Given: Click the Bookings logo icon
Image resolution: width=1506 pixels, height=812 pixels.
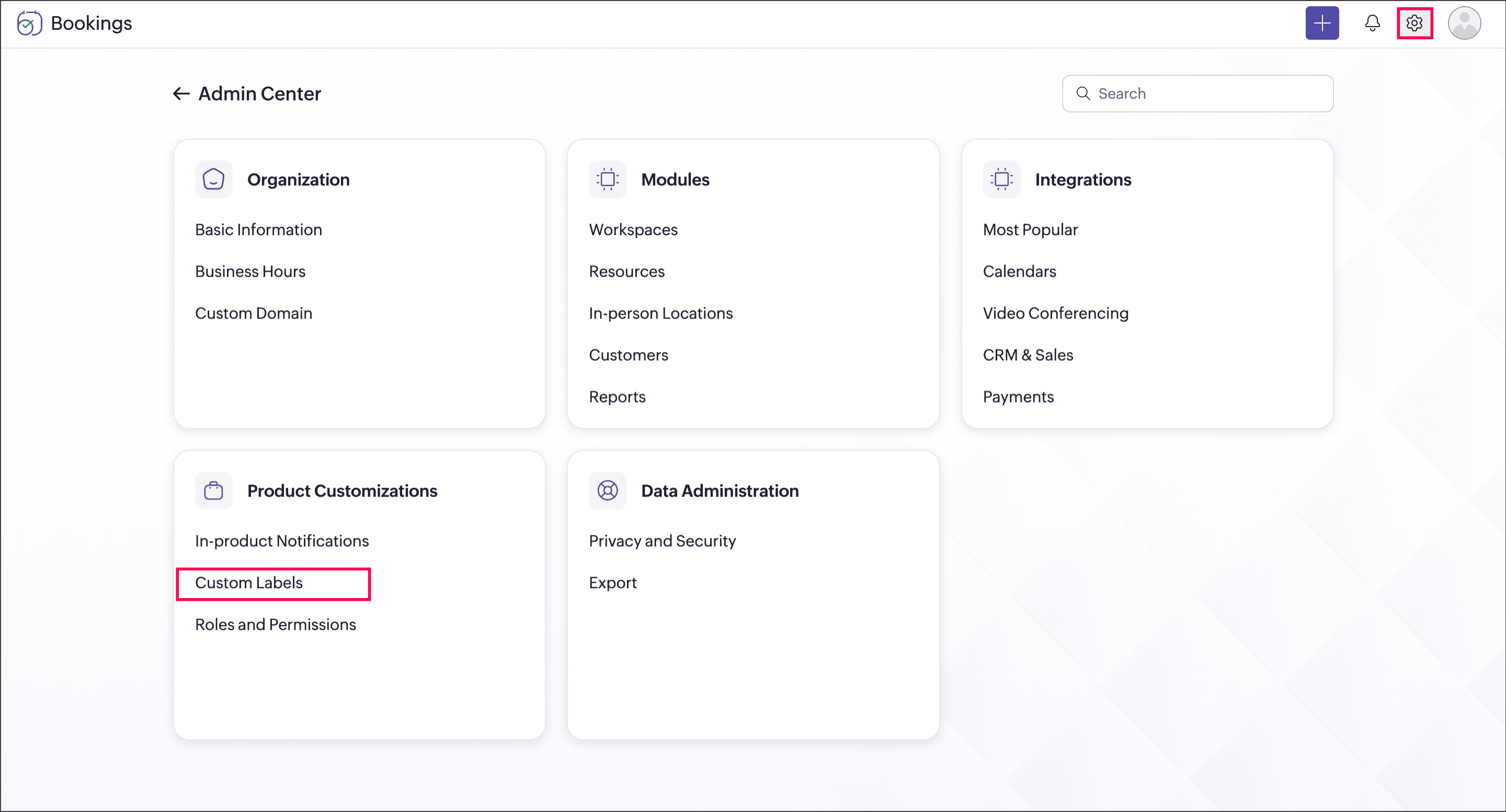Looking at the screenshot, I should pyautogui.click(x=29, y=24).
